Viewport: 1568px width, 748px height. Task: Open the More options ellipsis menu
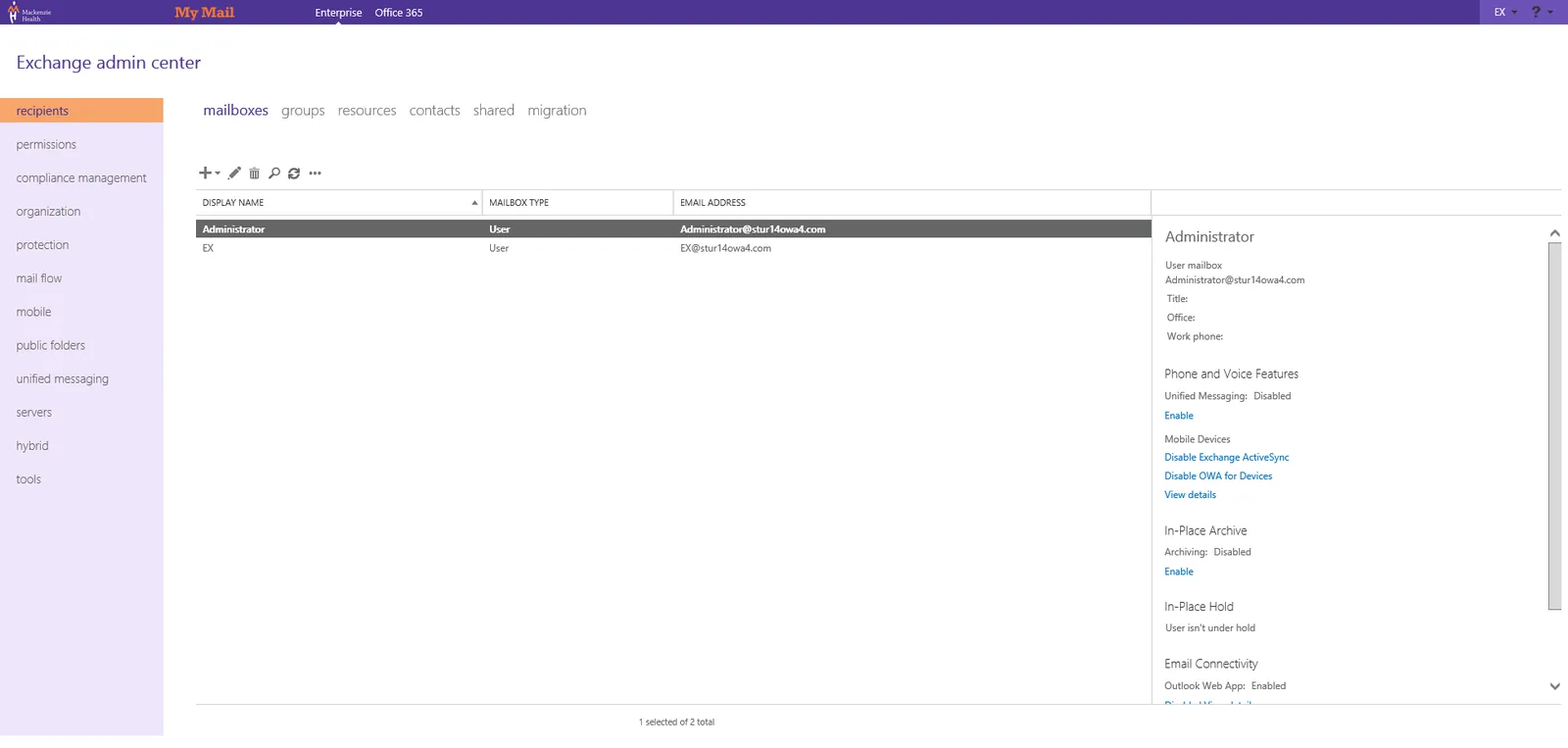click(x=315, y=174)
